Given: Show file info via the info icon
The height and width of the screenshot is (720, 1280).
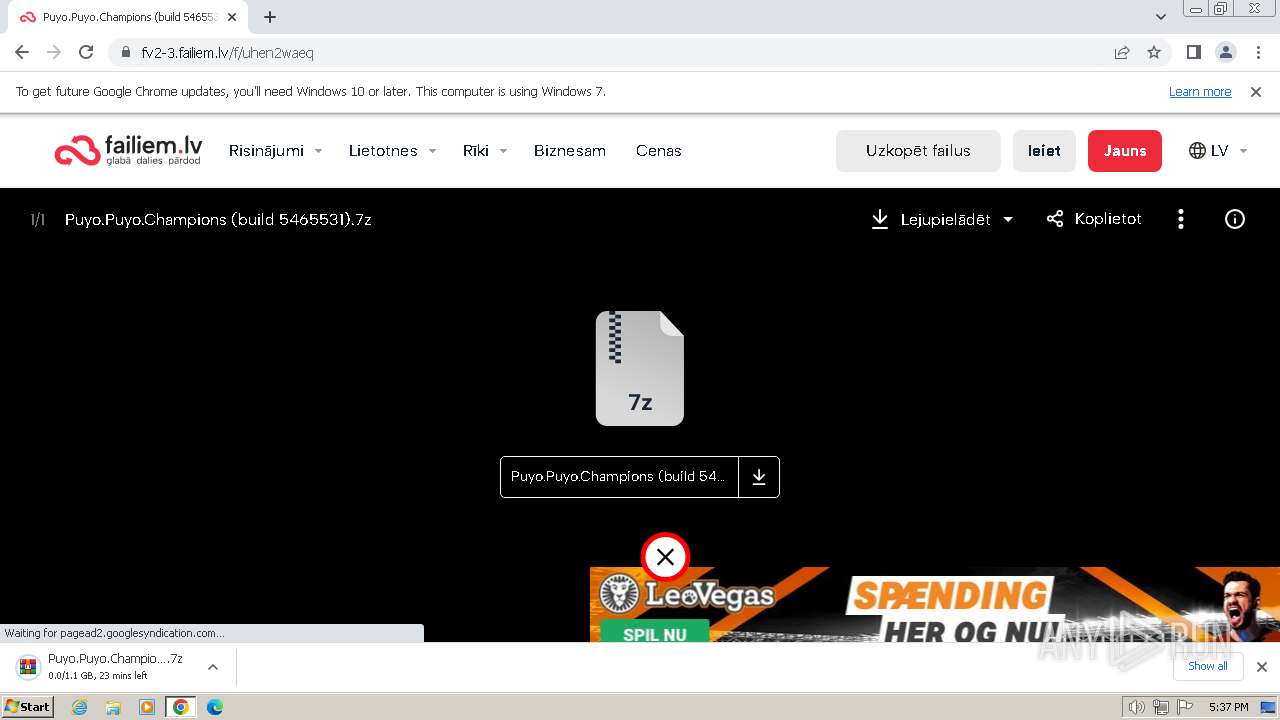Looking at the screenshot, I should (x=1235, y=219).
